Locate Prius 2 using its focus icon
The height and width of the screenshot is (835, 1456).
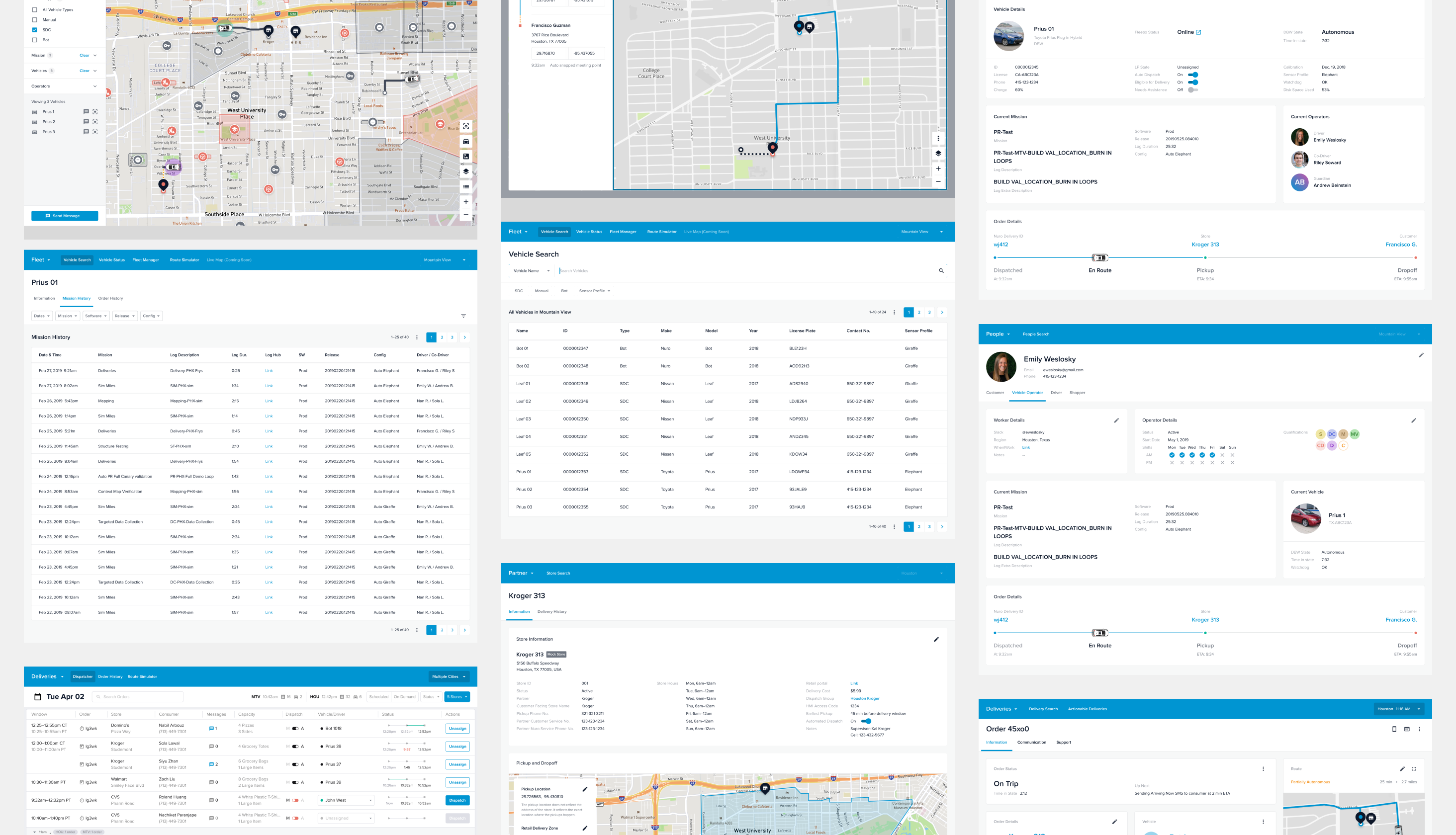(x=95, y=122)
